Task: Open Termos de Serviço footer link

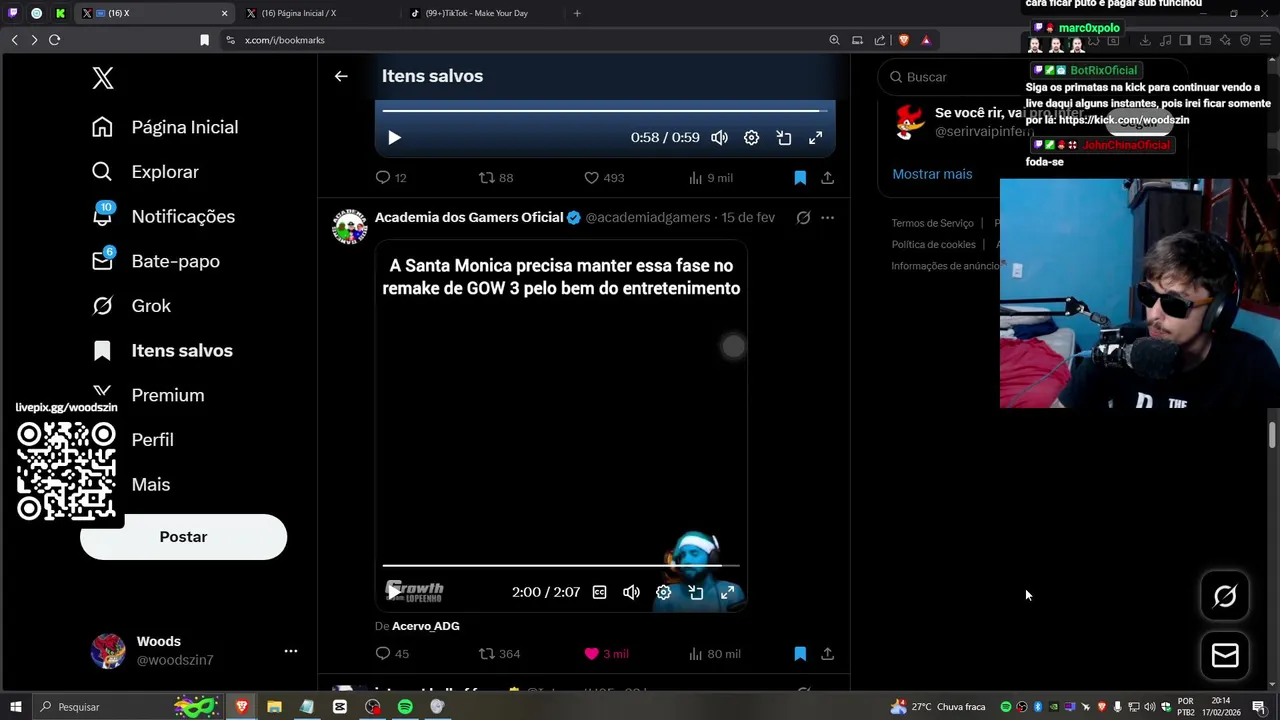Action: [932, 223]
